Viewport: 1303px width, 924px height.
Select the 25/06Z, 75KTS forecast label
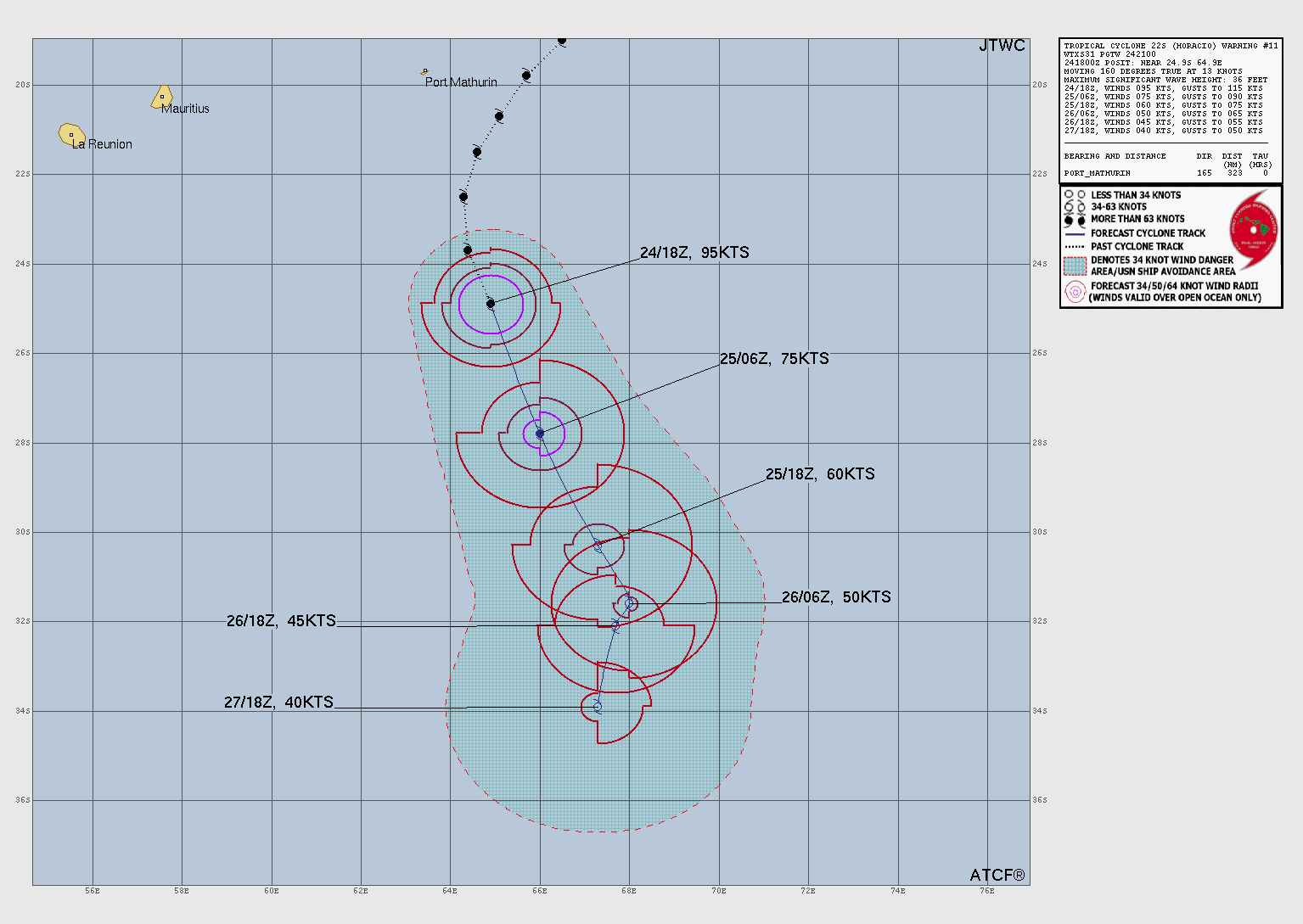(774, 359)
